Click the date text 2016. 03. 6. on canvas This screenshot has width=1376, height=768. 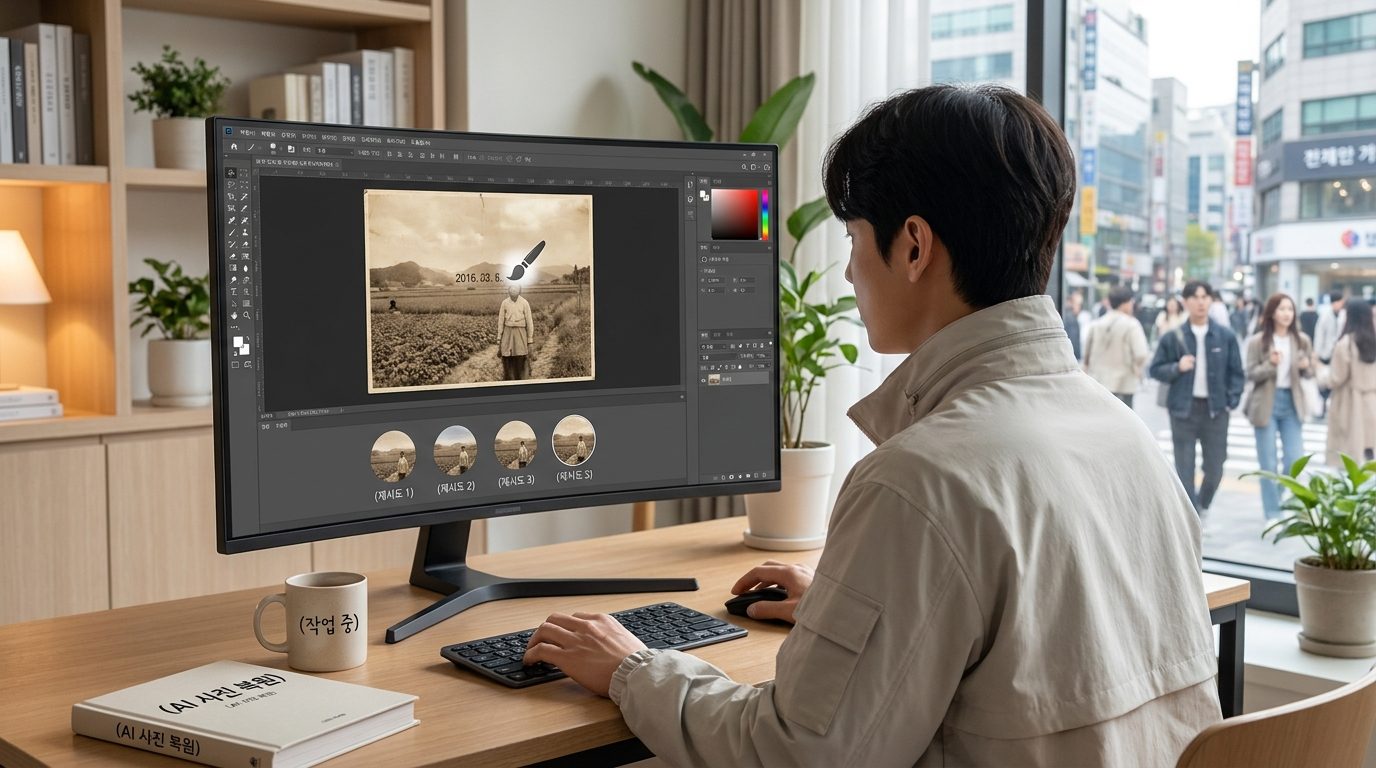tap(480, 278)
